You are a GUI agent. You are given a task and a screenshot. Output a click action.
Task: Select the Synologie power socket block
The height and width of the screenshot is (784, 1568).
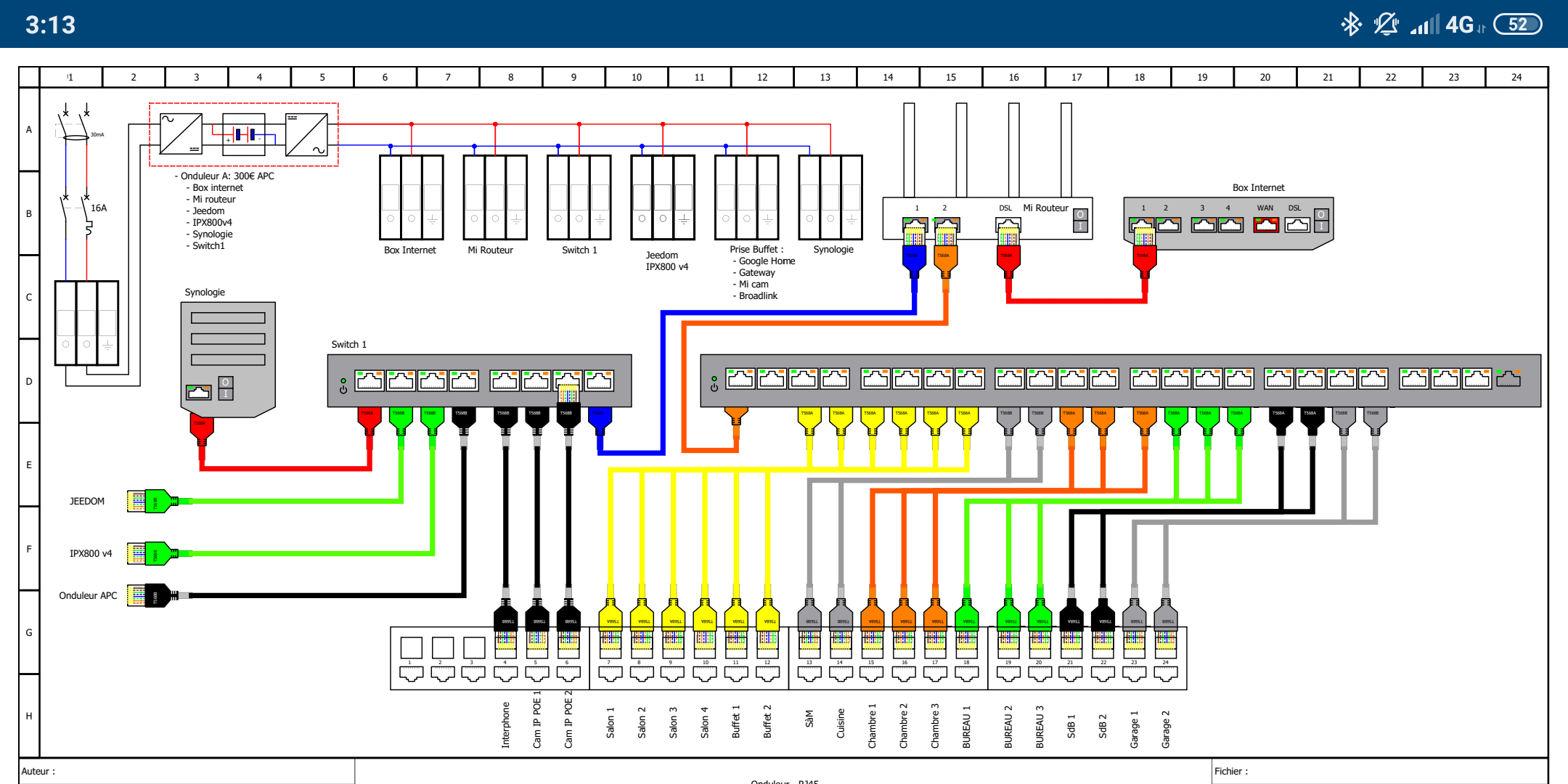(x=830, y=197)
